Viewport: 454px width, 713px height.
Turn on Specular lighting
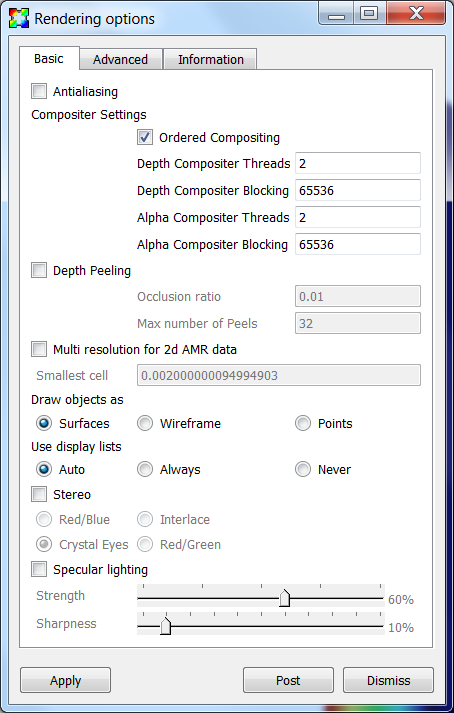(39, 569)
